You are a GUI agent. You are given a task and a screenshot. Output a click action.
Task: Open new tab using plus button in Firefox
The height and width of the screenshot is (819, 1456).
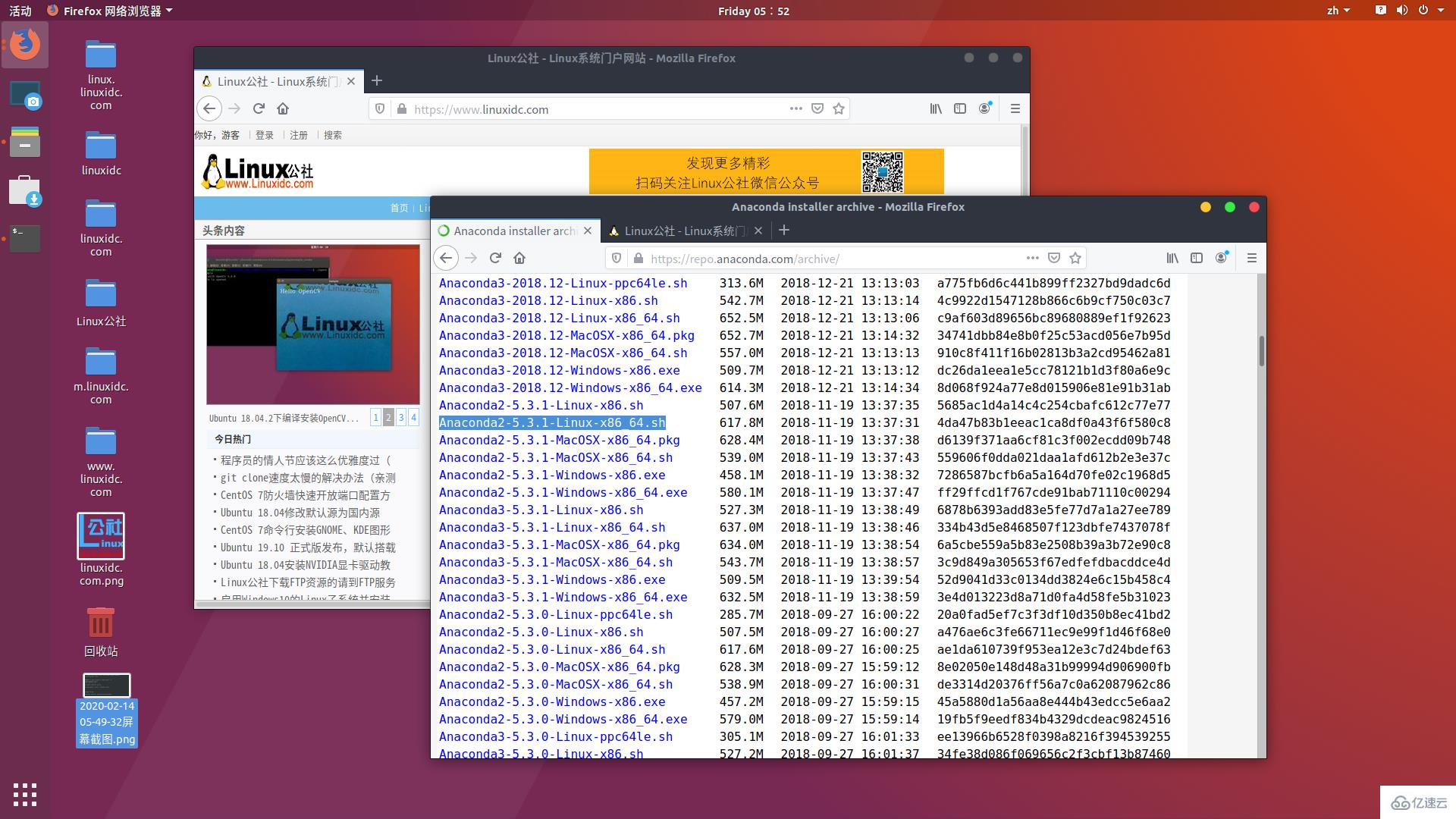click(785, 231)
